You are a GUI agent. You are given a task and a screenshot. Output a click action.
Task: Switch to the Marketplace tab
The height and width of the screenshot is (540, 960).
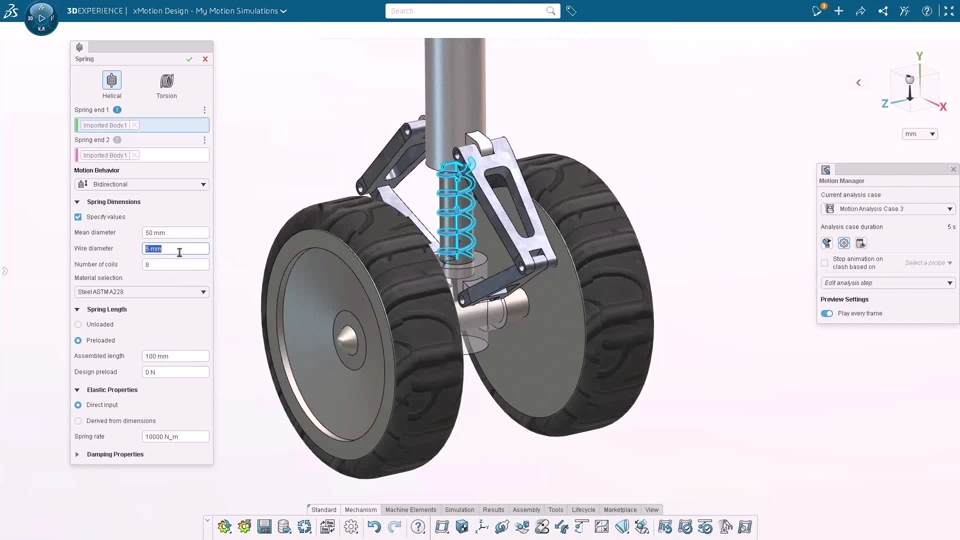(x=620, y=509)
